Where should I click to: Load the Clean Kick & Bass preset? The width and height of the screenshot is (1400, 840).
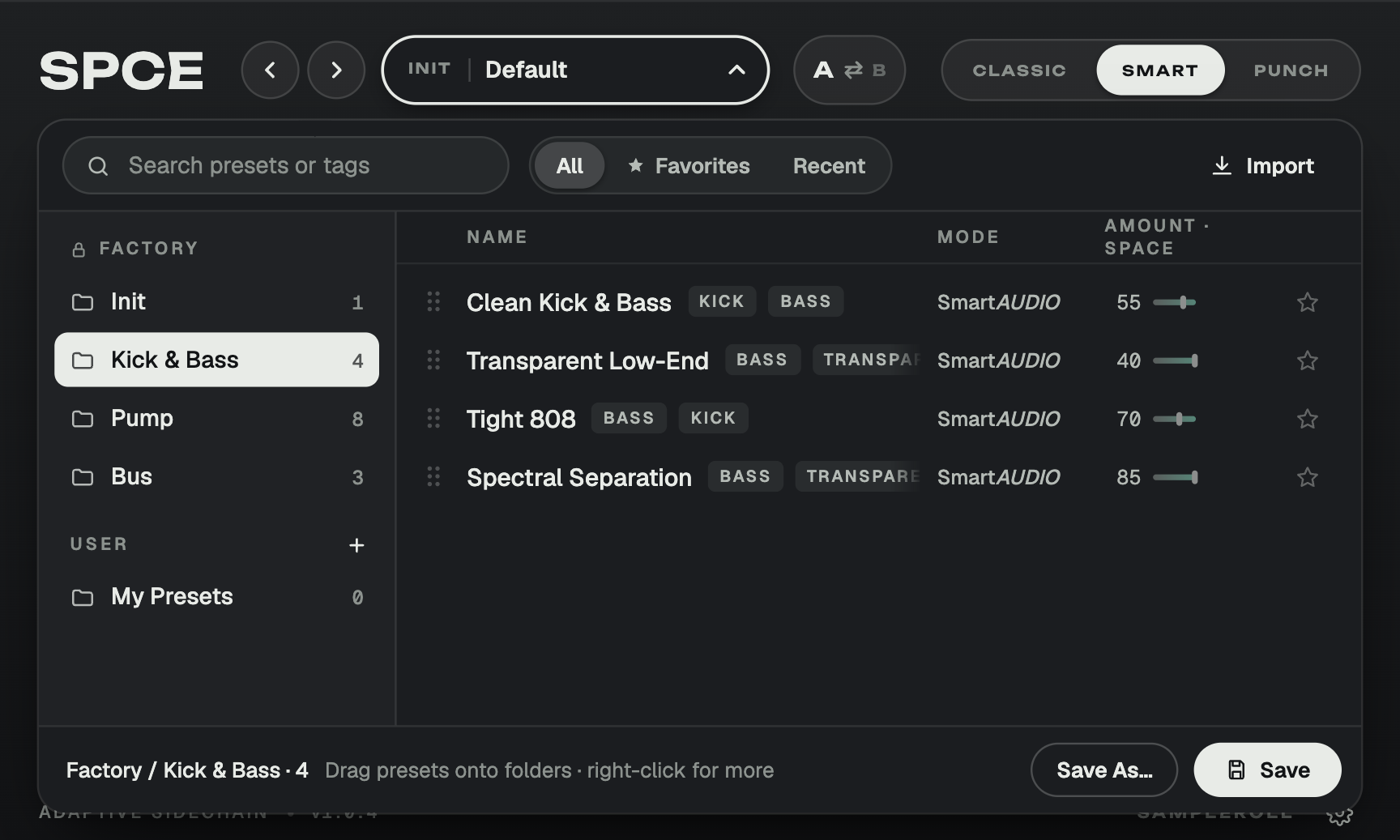[569, 303]
